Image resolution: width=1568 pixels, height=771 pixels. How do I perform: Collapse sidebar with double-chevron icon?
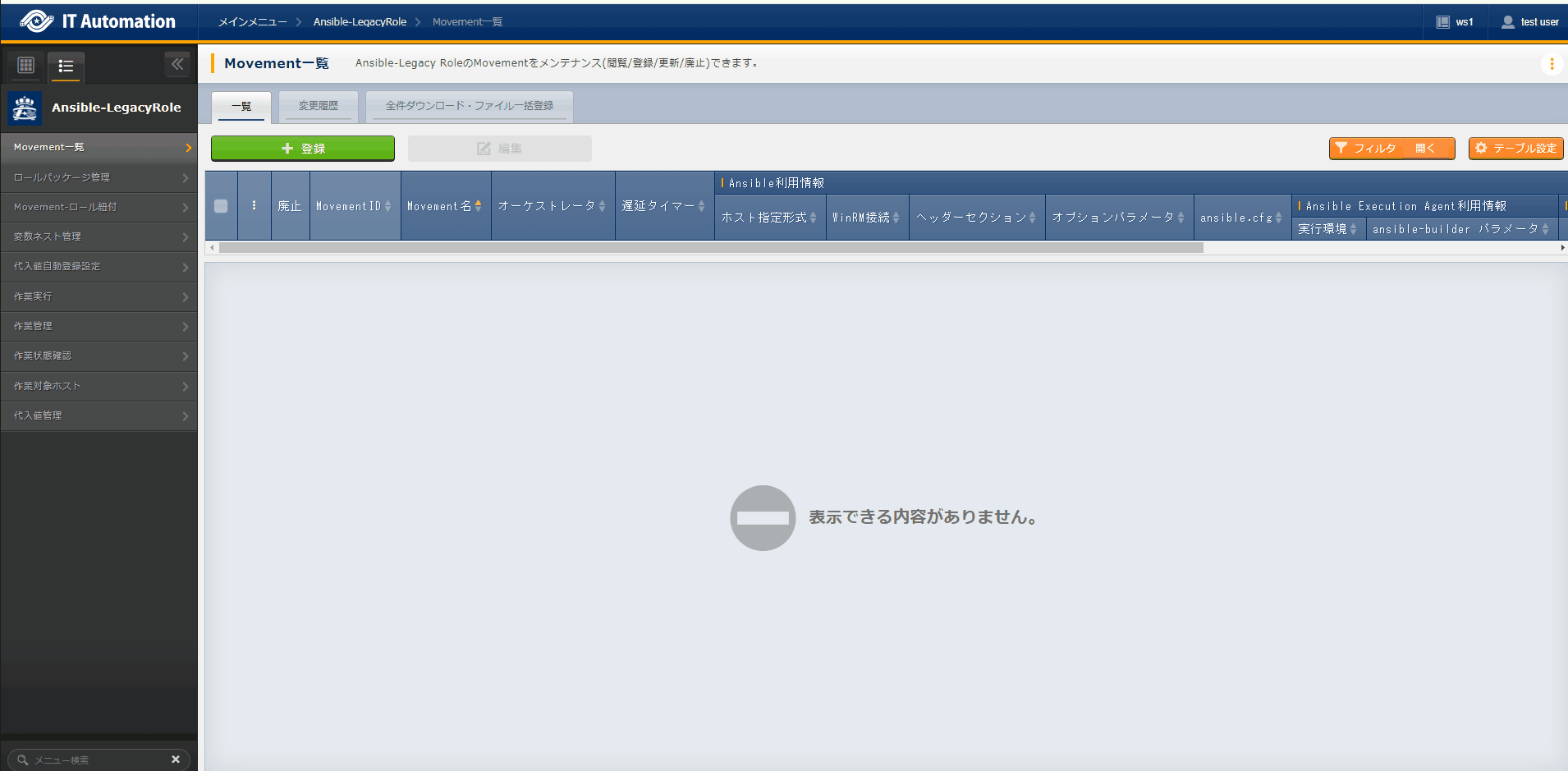click(x=177, y=64)
